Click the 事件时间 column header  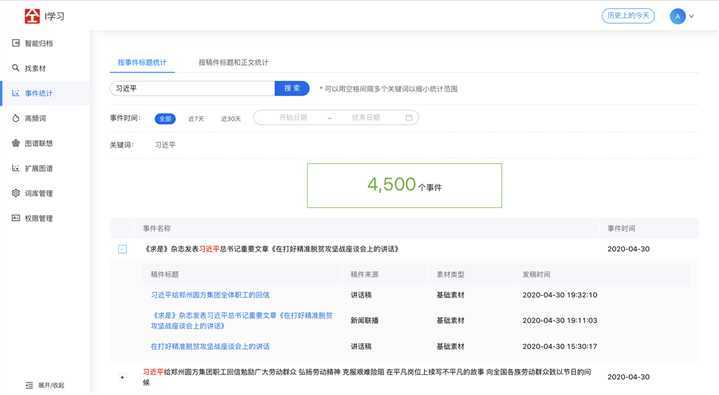(621, 228)
